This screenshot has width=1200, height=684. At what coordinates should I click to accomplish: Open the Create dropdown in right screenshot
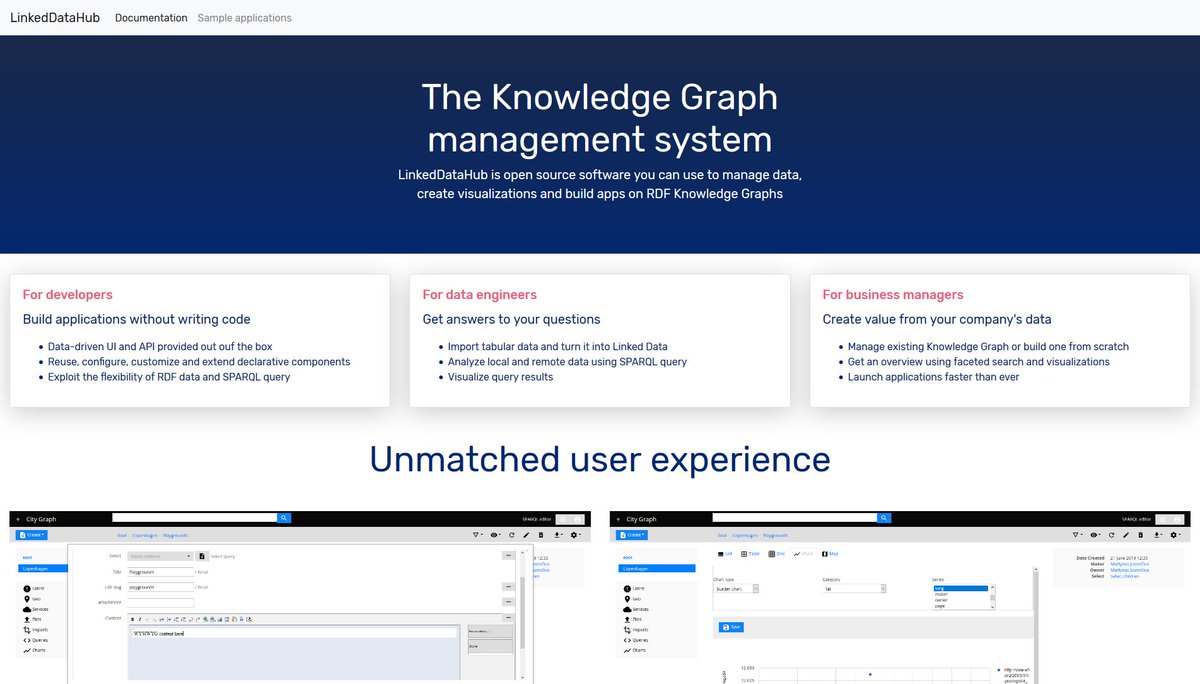634,535
